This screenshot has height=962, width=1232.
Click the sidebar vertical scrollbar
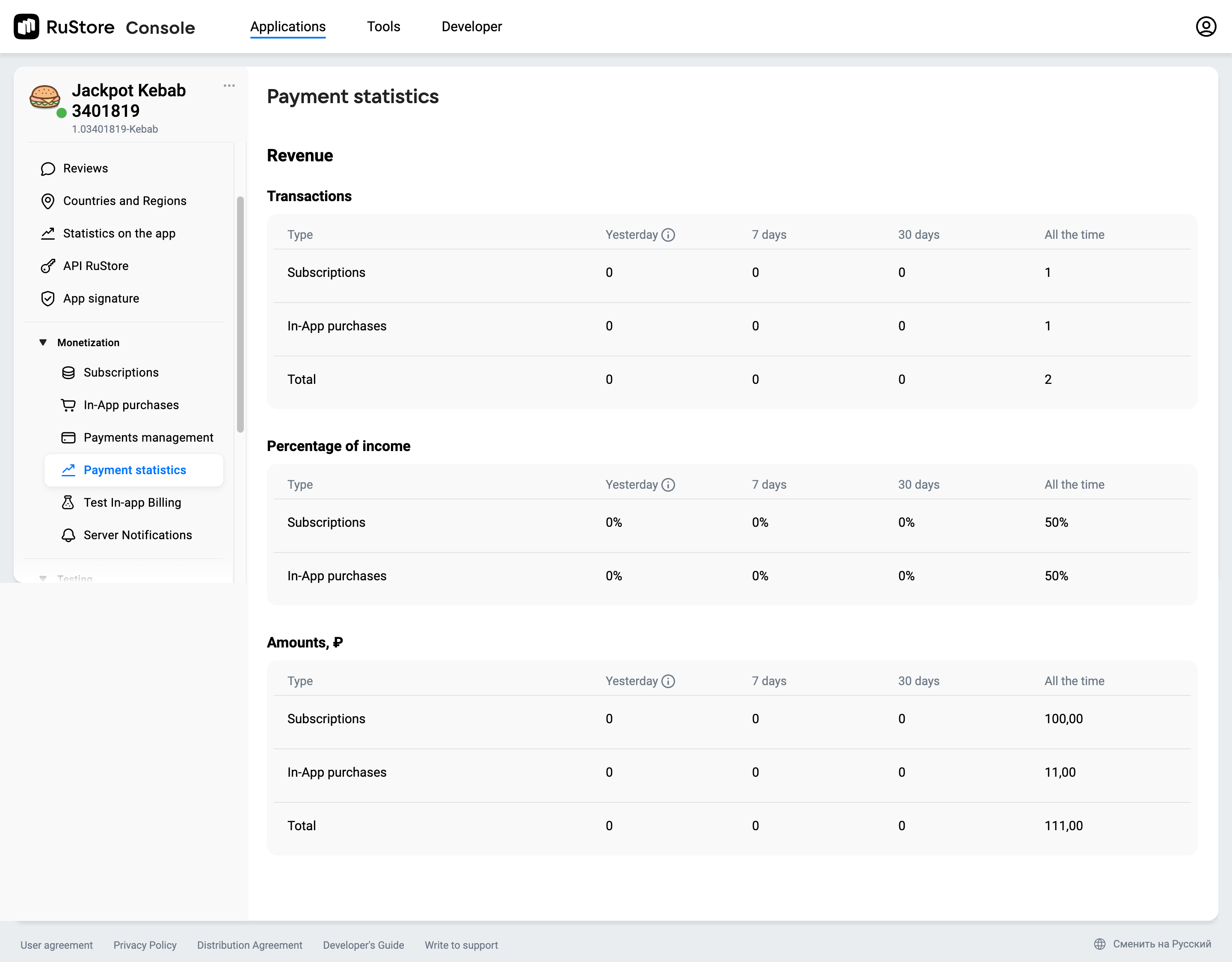(240, 314)
